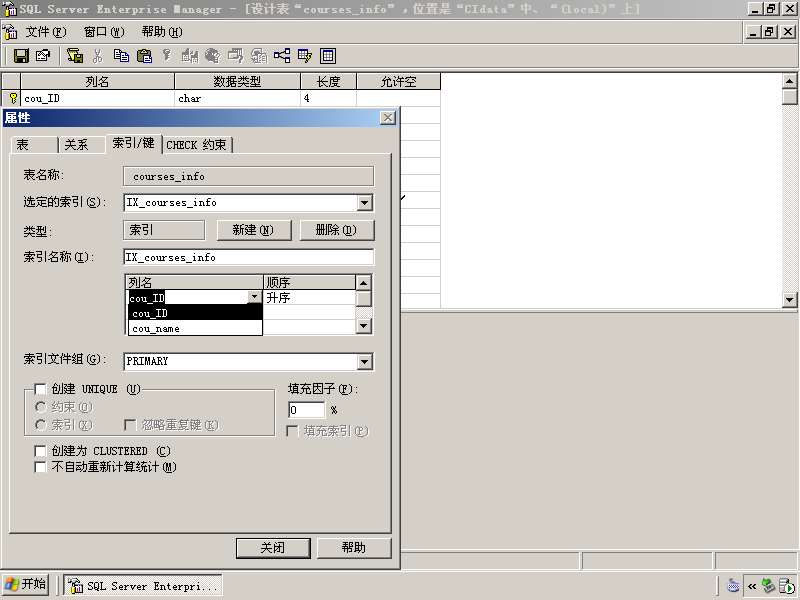Image resolution: width=800 pixels, height=600 pixels.
Task: Click the Data Type column header
Action: click(238, 82)
